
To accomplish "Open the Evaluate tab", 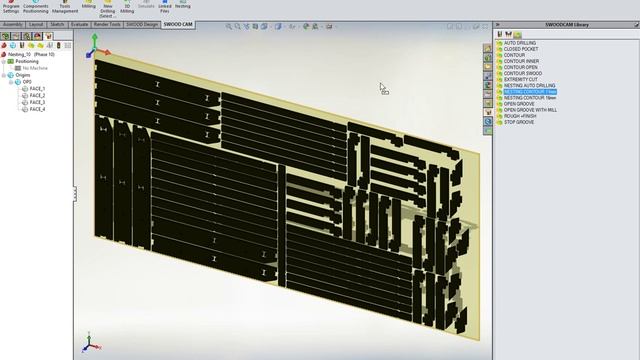I will pyautogui.click(x=79, y=25).
